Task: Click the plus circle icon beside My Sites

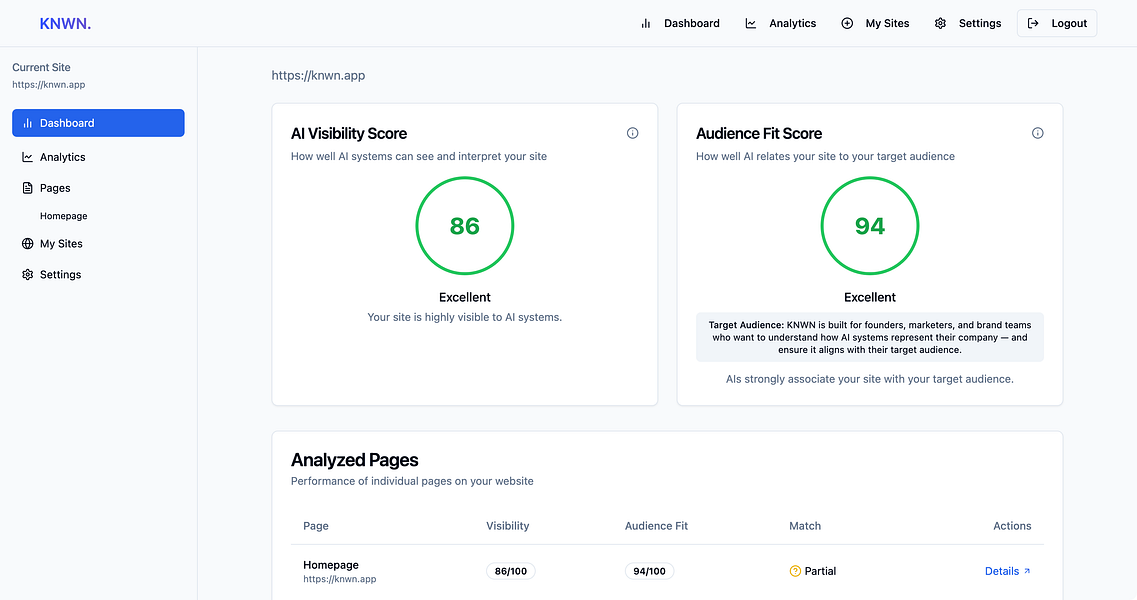Action: (847, 23)
